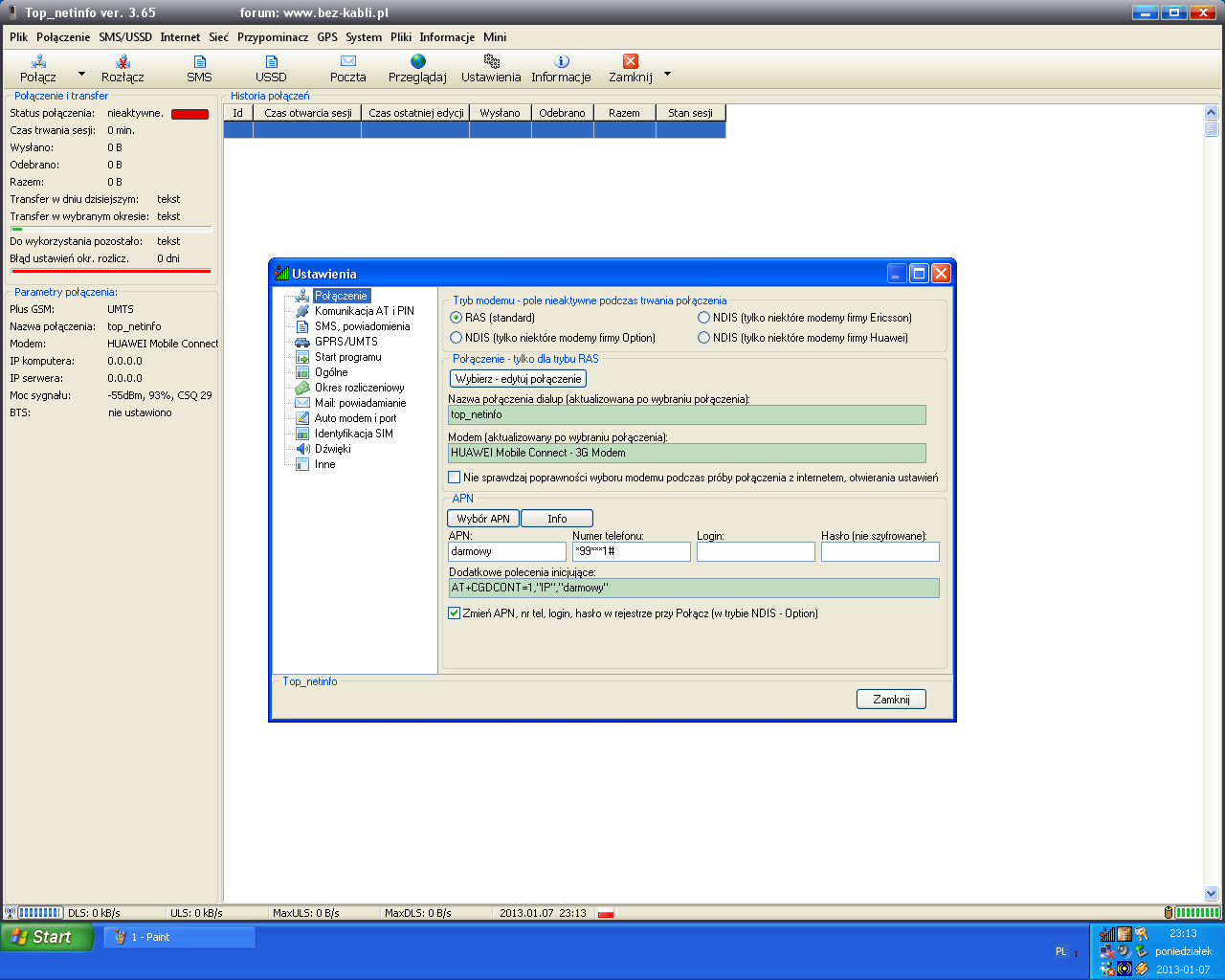The image size is (1225, 980).
Task: Enable Nie sprawdzaj poprawności wyboru modemu
Action: [455, 478]
